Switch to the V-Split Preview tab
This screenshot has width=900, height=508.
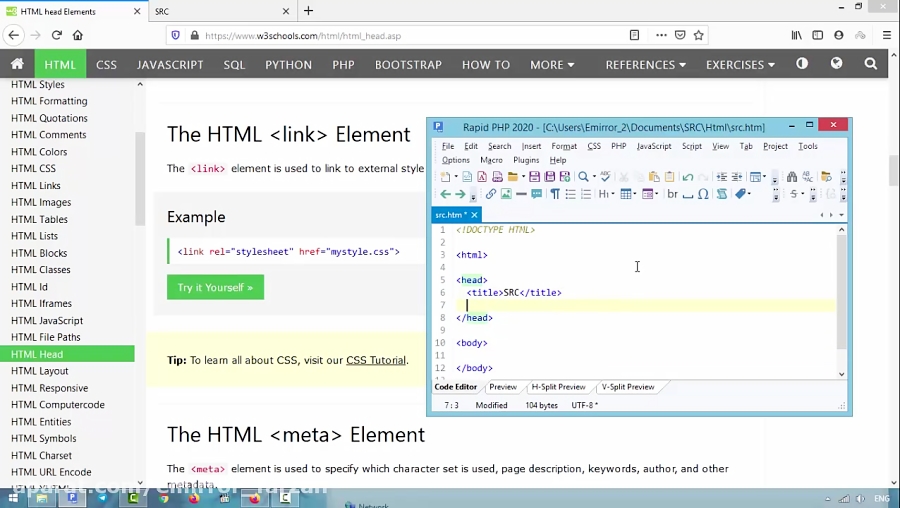(628, 387)
